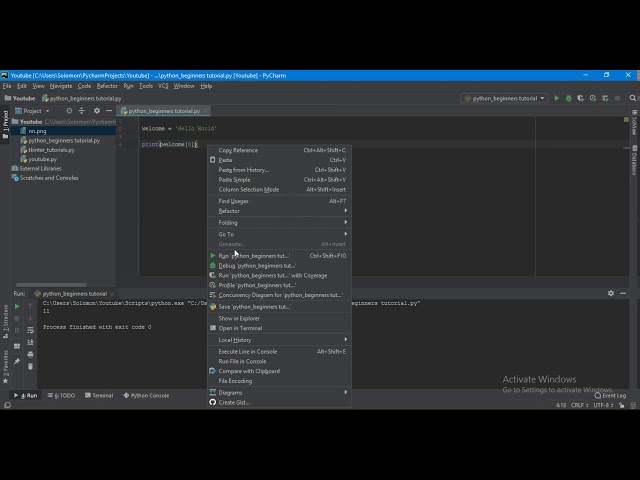The height and width of the screenshot is (480, 640).
Task: Open search everywhere magnifier icon
Action: point(632,98)
